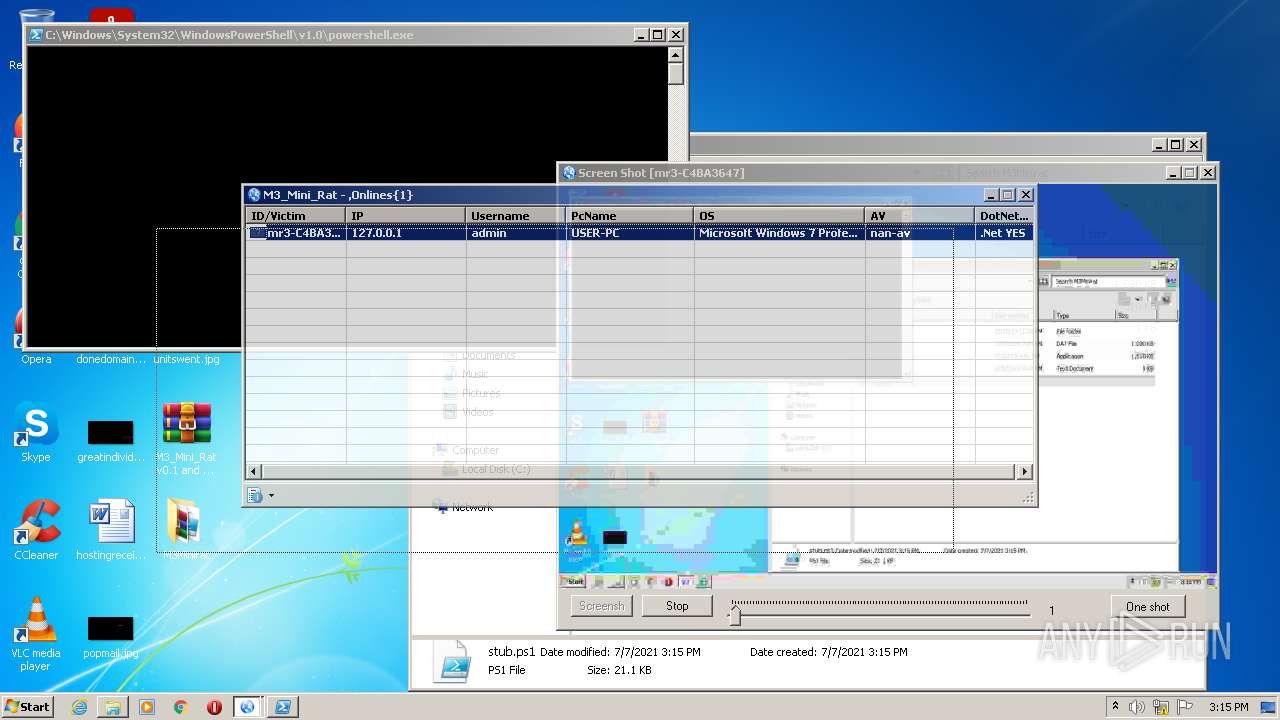Click the Internet Explorer taskbar icon

pos(79,707)
